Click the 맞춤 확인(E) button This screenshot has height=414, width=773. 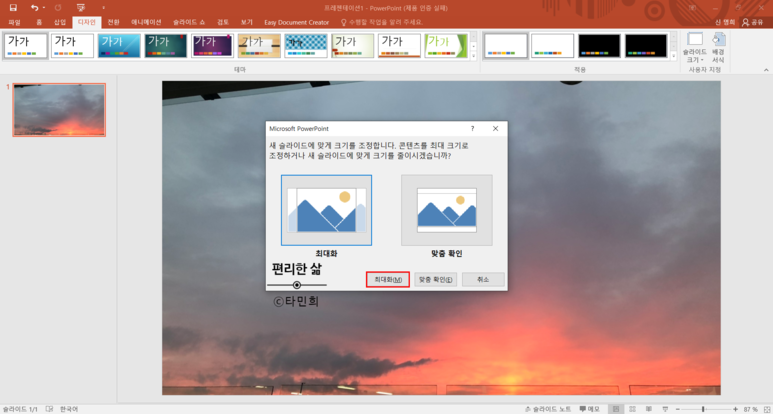[x=436, y=279]
